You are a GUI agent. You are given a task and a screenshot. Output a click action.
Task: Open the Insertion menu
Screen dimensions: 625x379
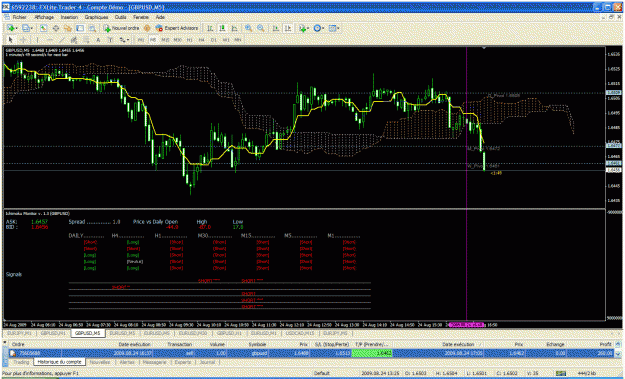(x=69, y=17)
